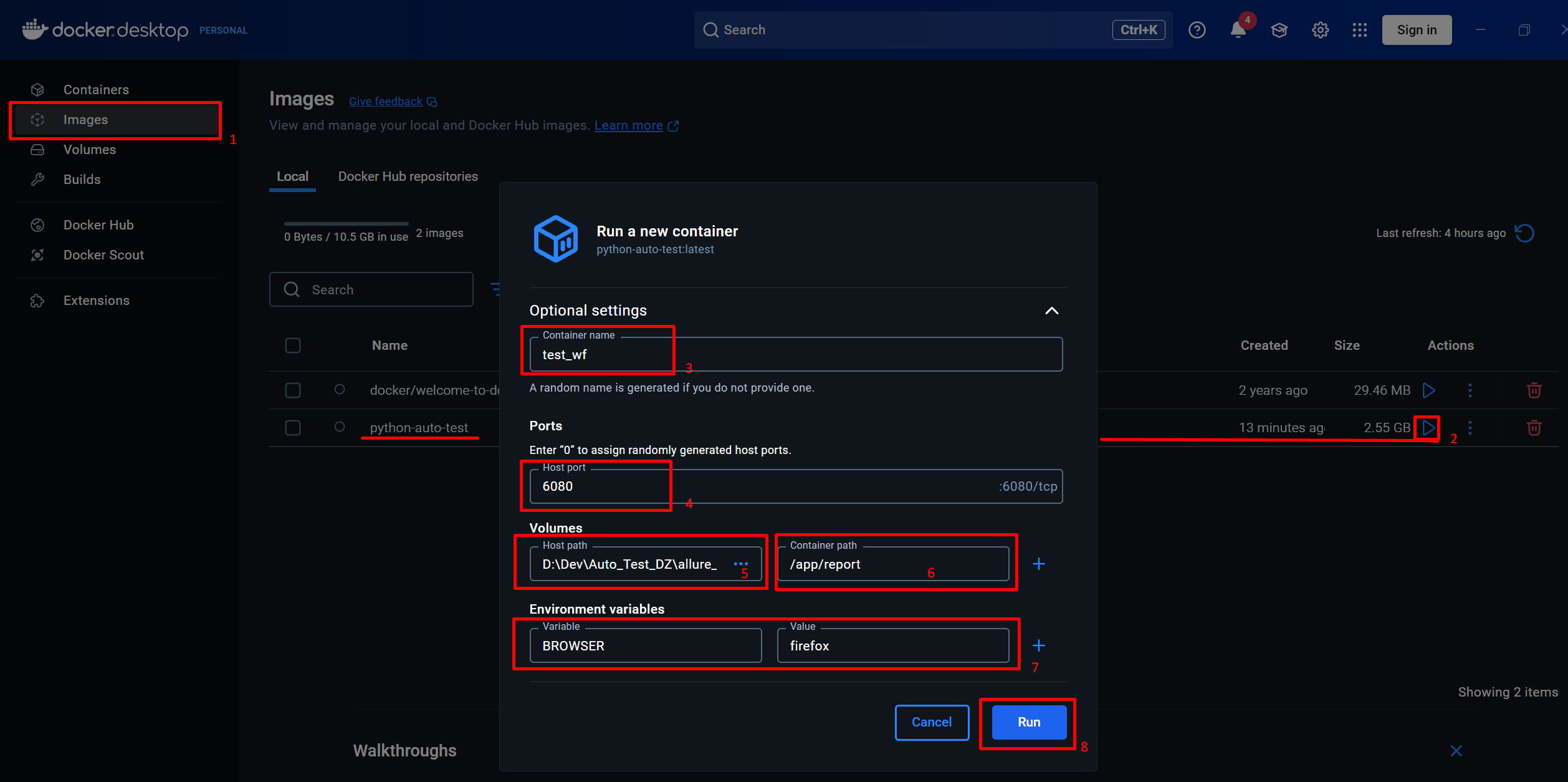Viewport: 1568px width, 782px height.
Task: Check the python-auto-test row checkbox
Action: pos(293,428)
